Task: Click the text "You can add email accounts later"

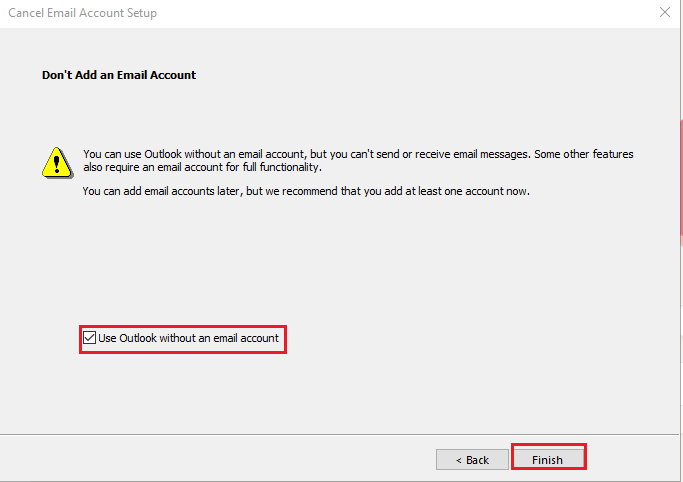Action: pyautogui.click(x=161, y=191)
